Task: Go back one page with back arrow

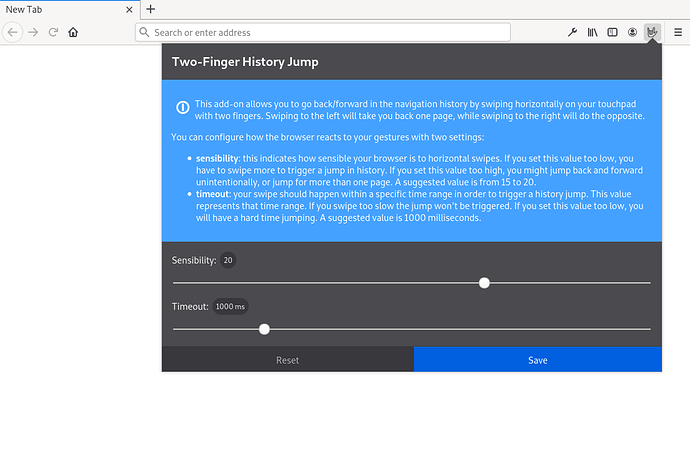Action: pyautogui.click(x=13, y=32)
